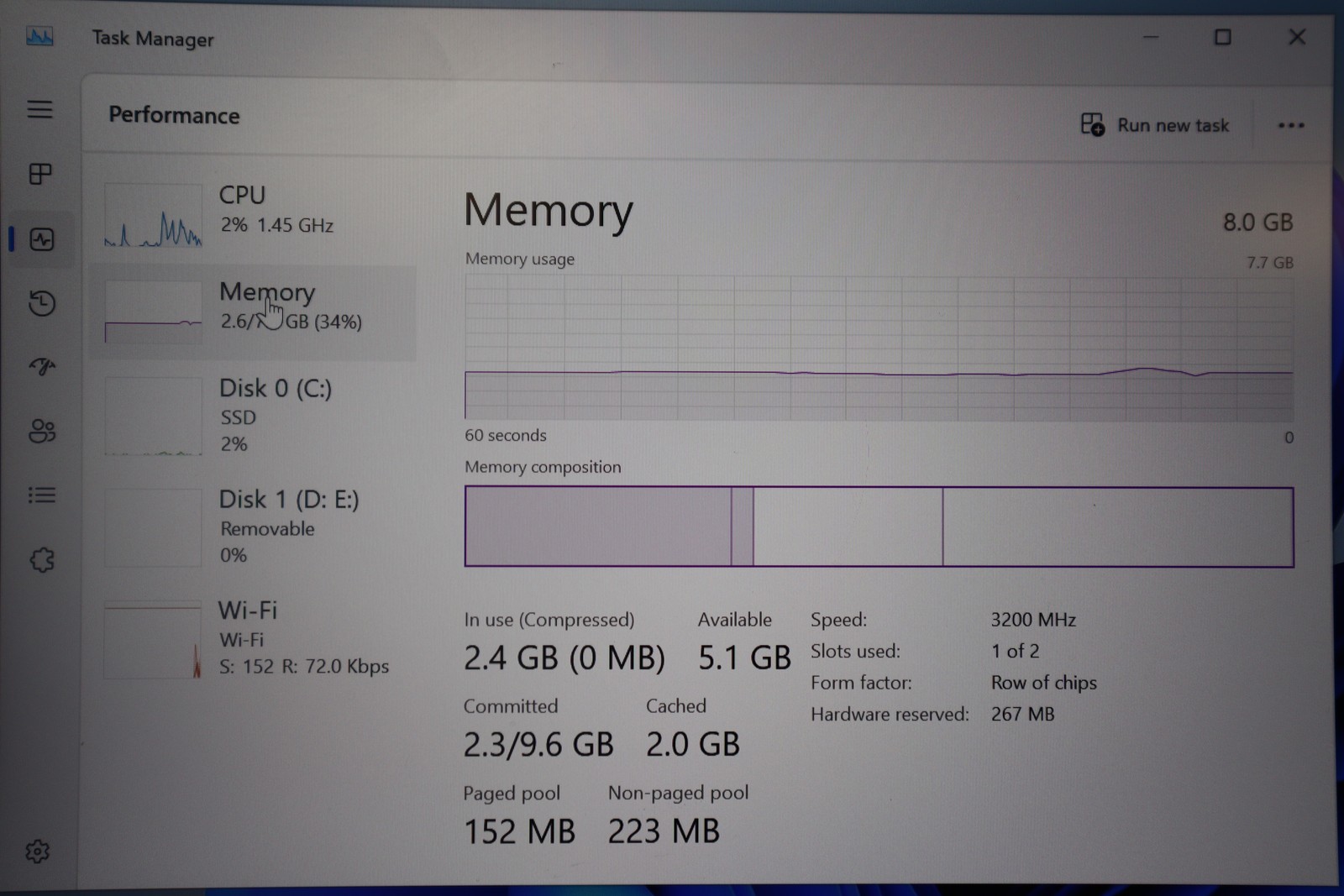This screenshot has width=1344, height=896.
Task: Select the Performance page icon
Action: click(41, 239)
